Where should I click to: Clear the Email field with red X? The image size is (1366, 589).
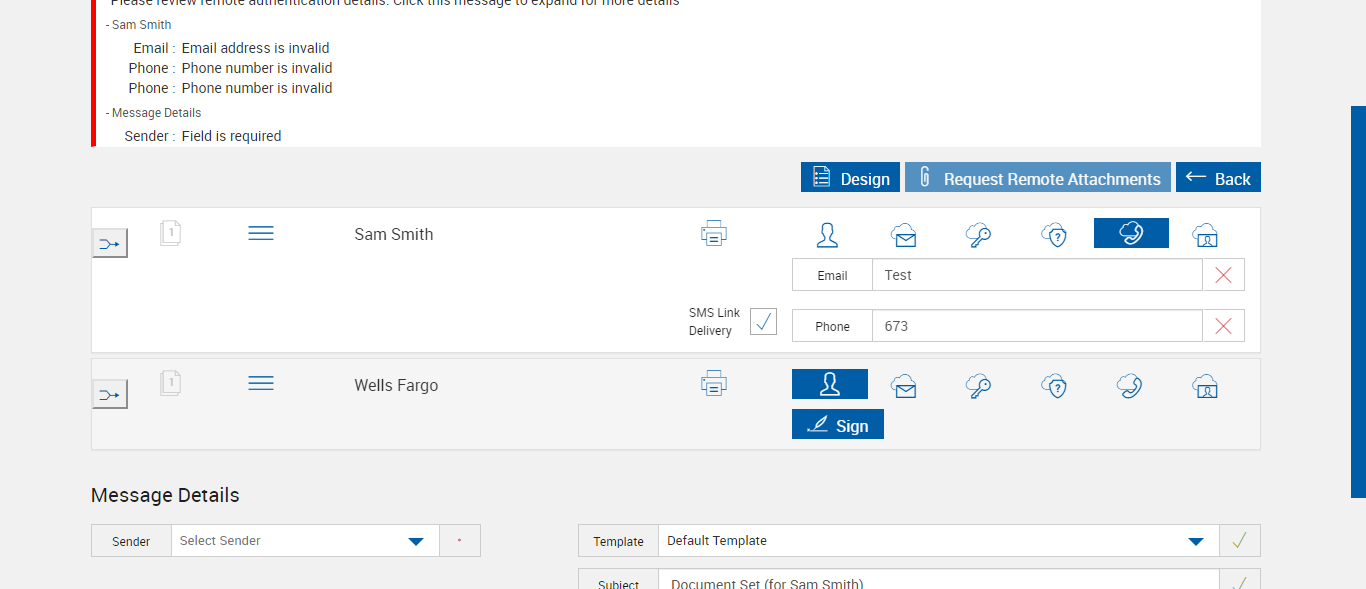pos(1223,275)
